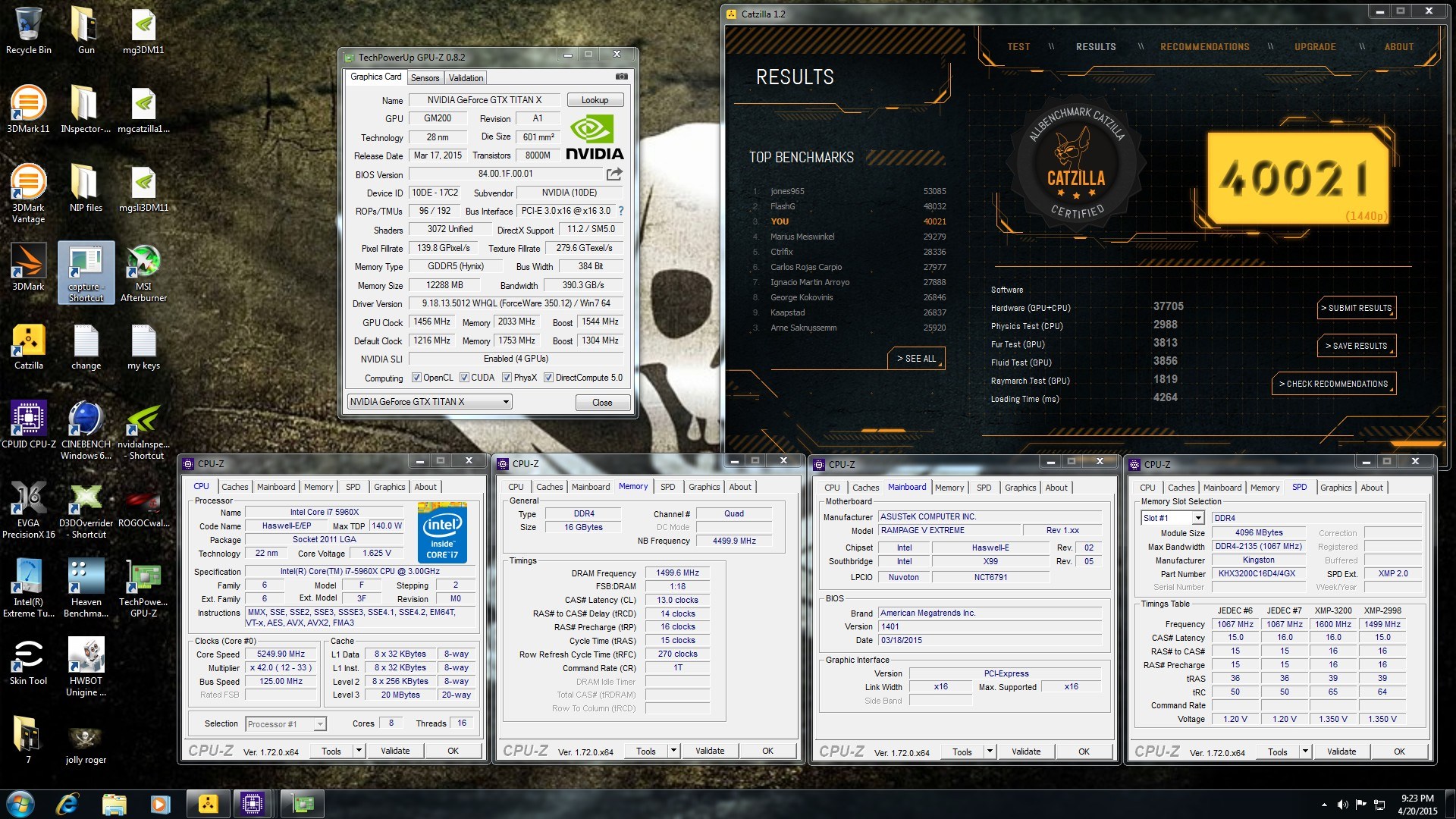The image size is (1456, 819).
Task: Launch HWBOT Unigine desktop icon
Action: 86,667
